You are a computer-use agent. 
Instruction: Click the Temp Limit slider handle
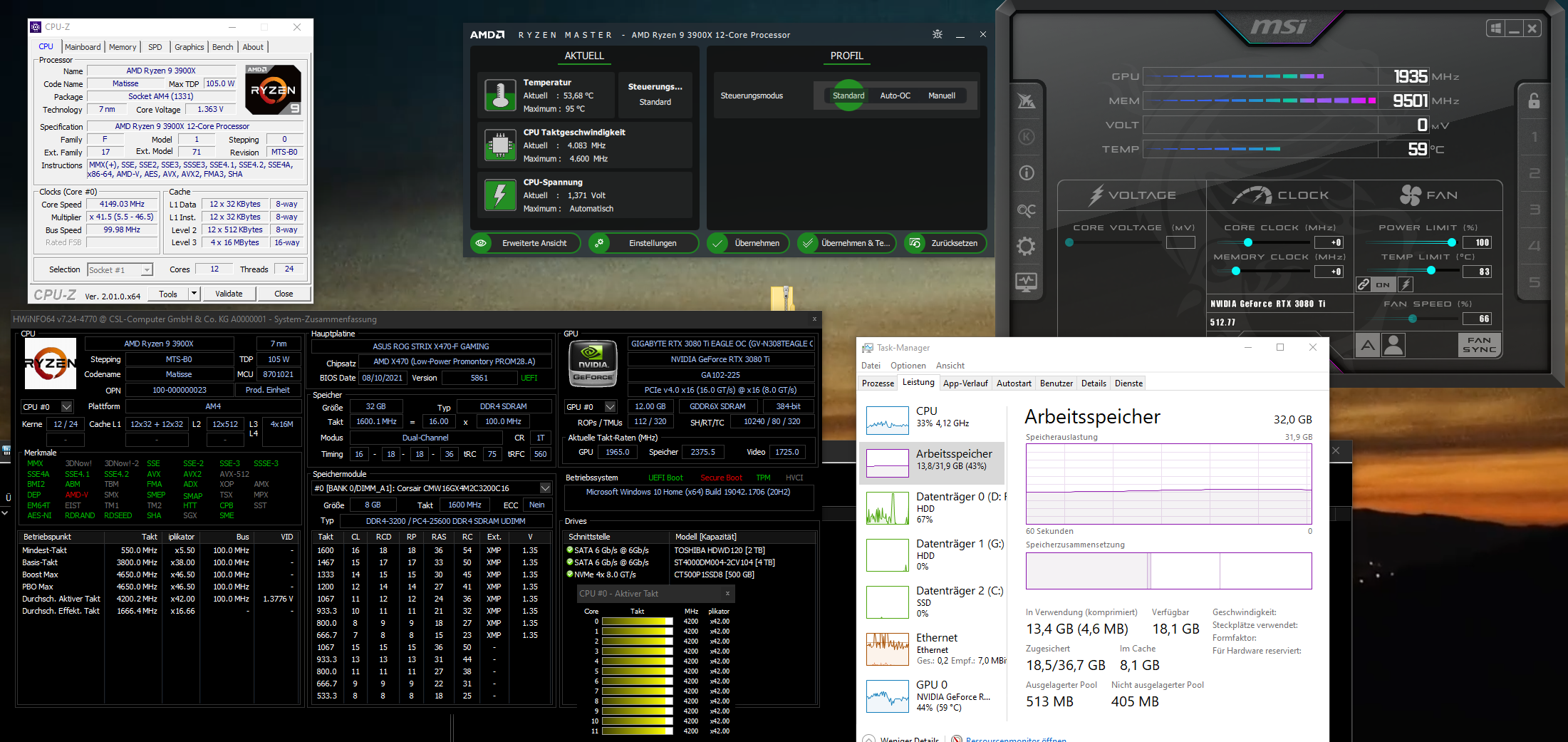tap(1431, 271)
